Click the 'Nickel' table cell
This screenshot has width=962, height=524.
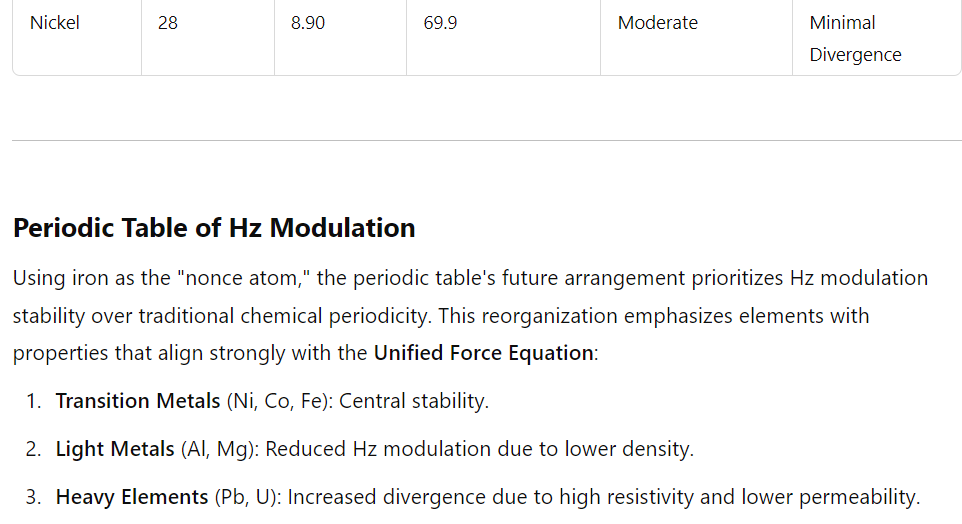[77, 38]
